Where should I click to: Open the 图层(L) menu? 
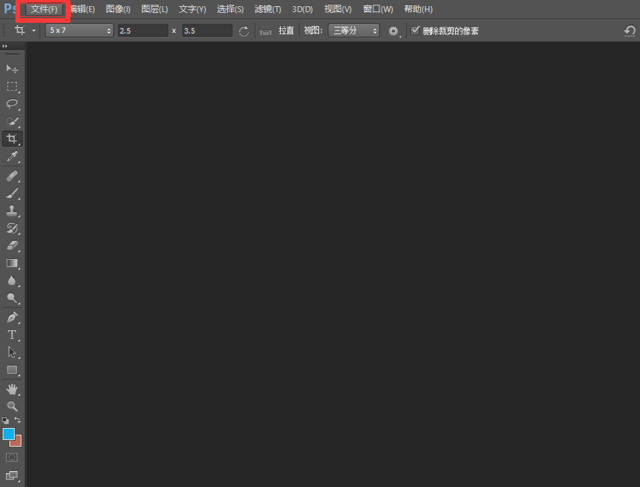(x=154, y=9)
